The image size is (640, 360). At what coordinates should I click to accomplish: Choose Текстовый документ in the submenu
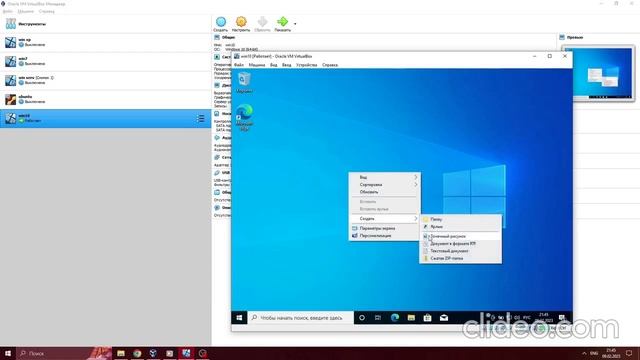[x=460, y=251]
